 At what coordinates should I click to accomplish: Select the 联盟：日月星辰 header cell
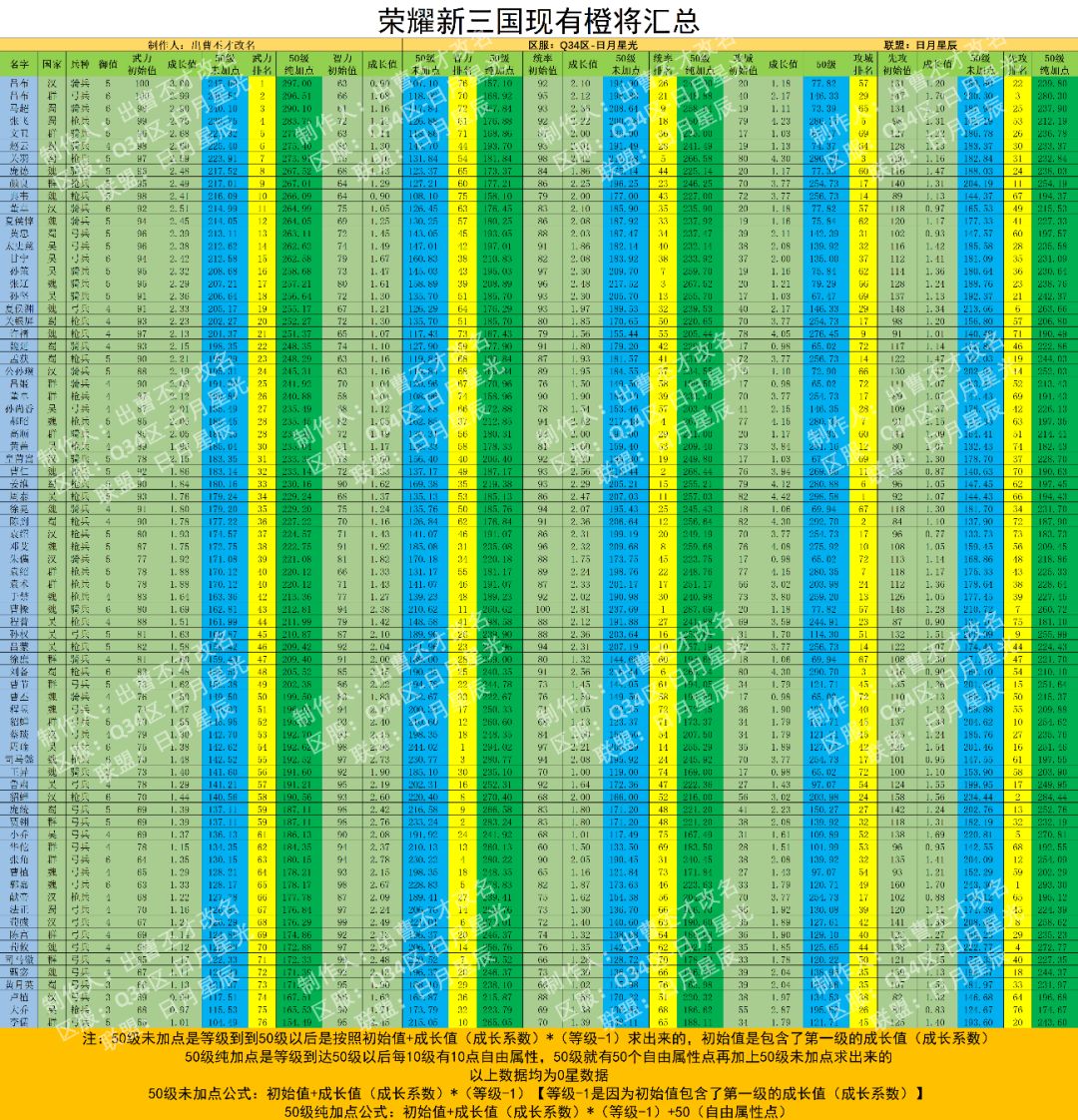pos(920,45)
